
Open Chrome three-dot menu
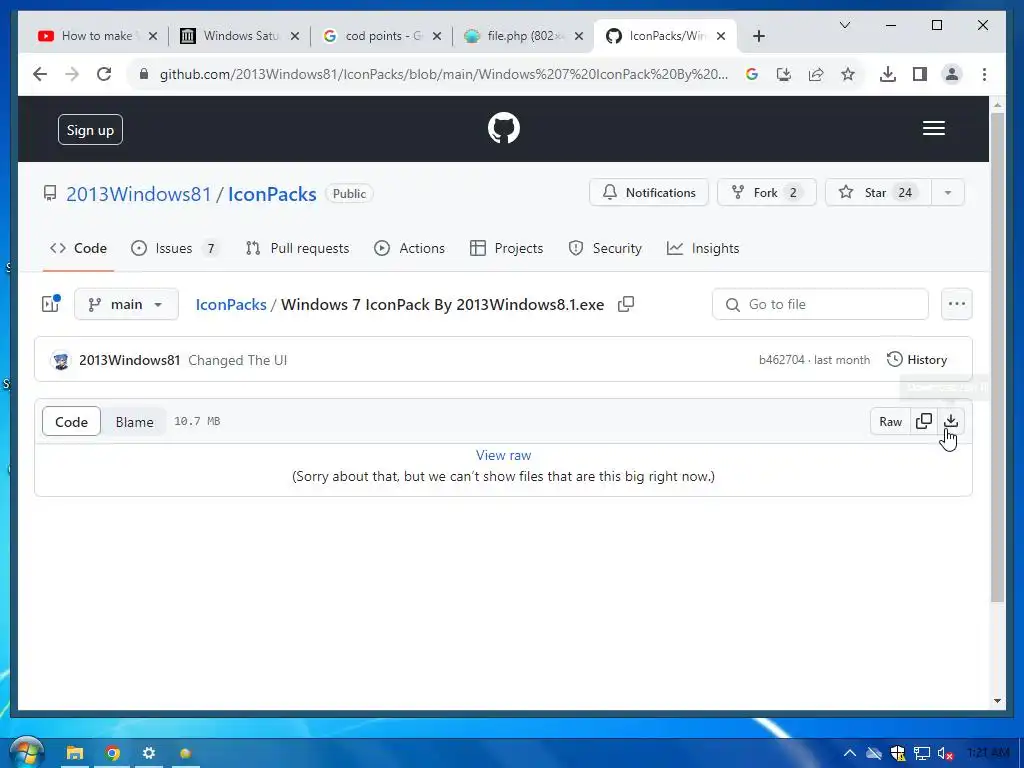click(984, 74)
